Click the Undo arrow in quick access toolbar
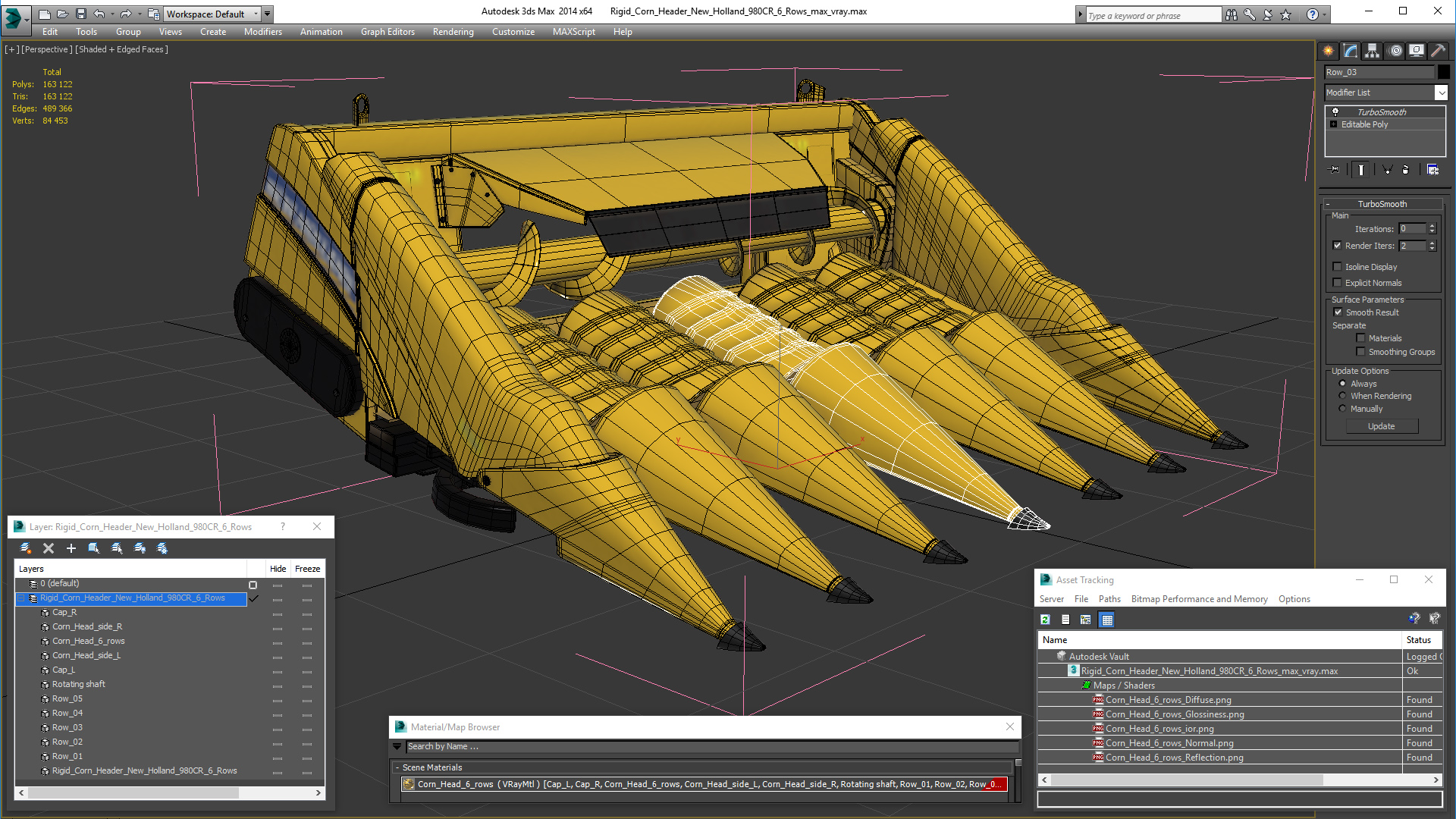Viewport: 1456px width, 819px height. [x=99, y=14]
